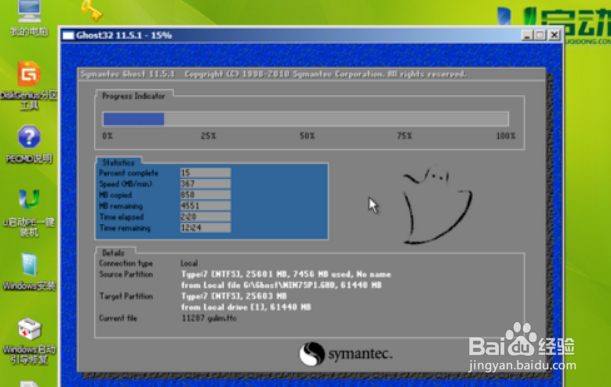Open the Windows boot repair icon
The image size is (611, 387).
[x=29, y=329]
